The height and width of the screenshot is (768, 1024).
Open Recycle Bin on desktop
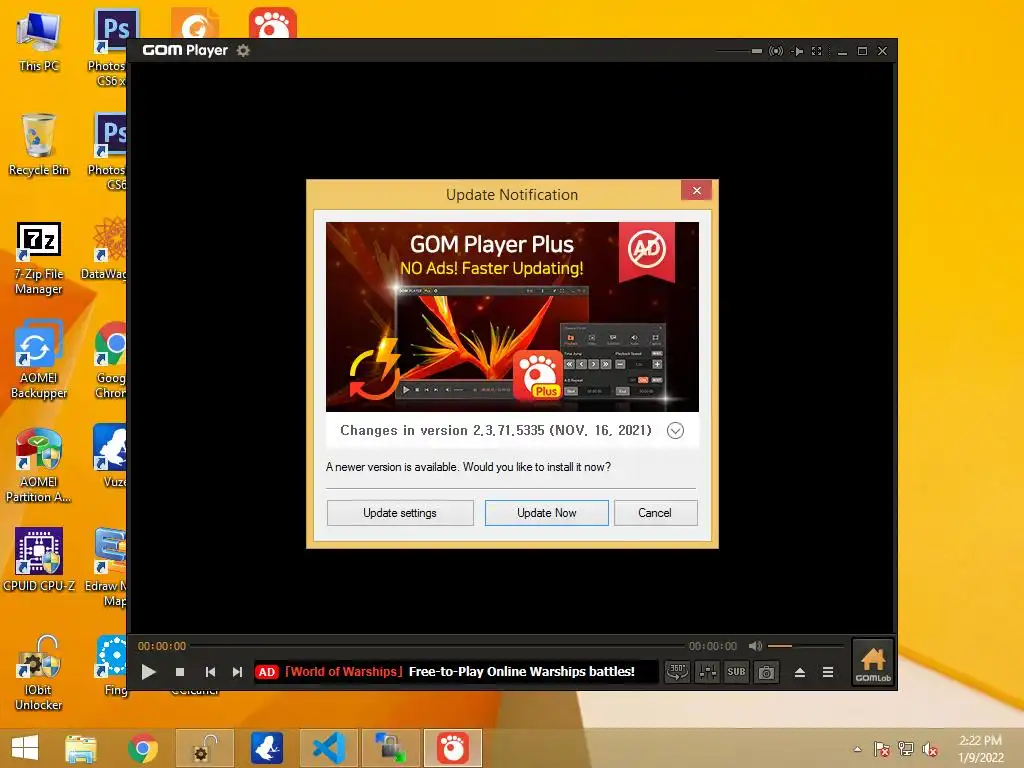(39, 145)
